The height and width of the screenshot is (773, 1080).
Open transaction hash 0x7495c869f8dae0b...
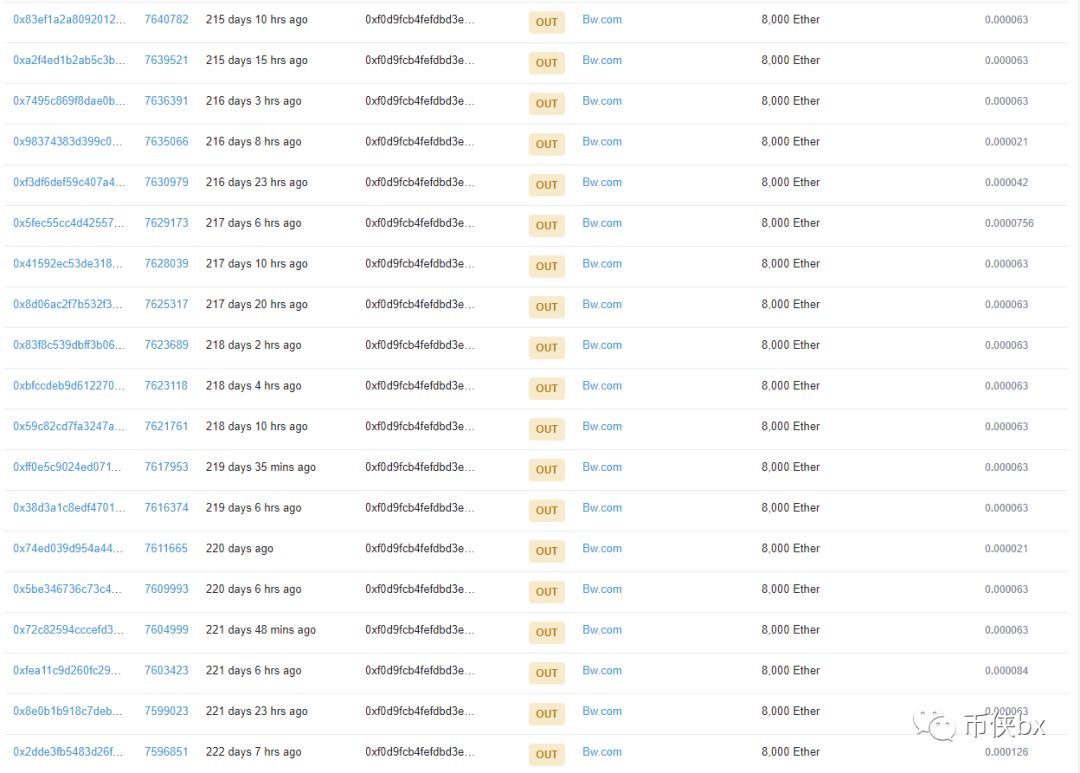tap(69, 101)
